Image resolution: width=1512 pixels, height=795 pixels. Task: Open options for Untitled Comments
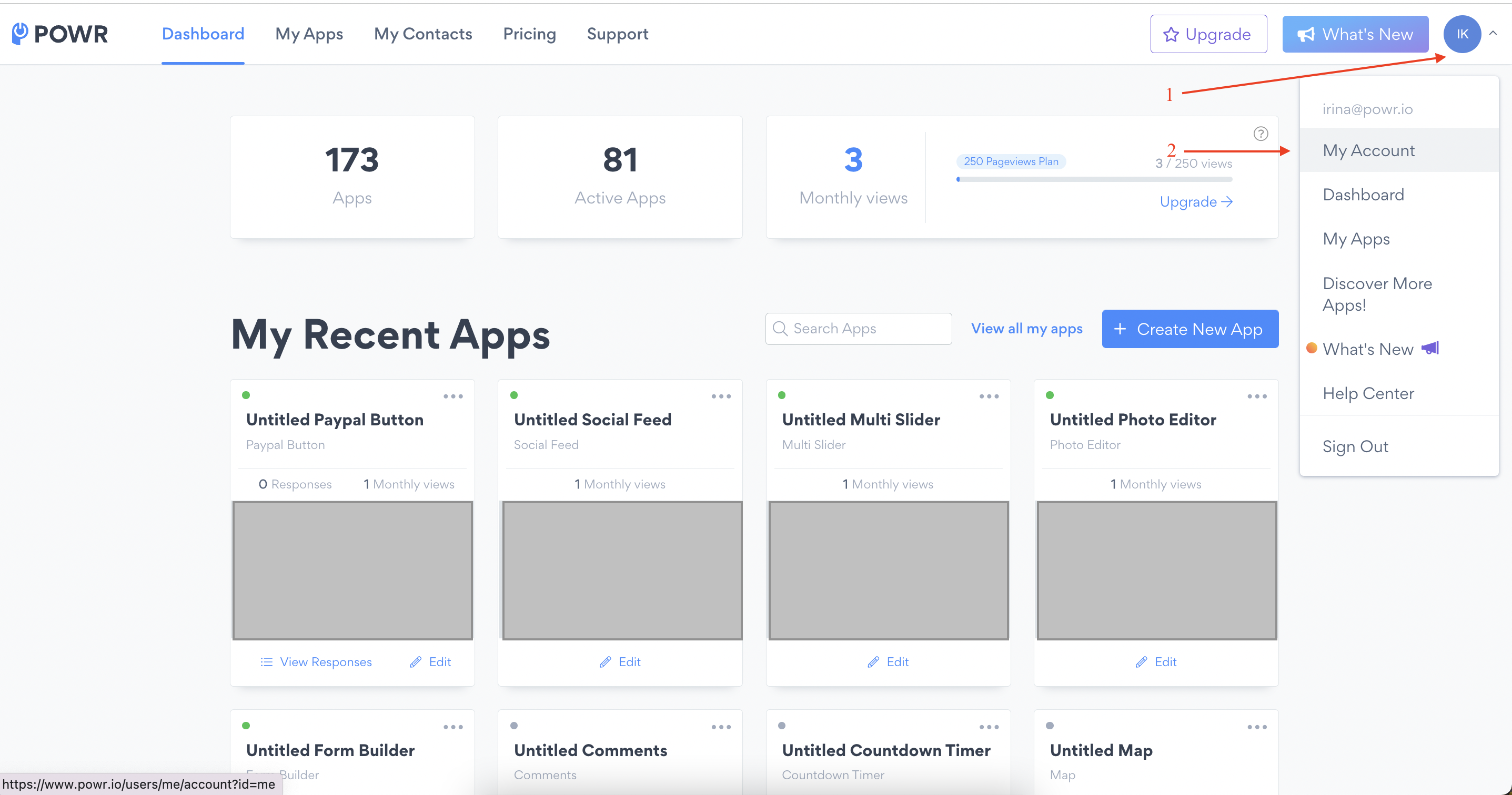point(721,727)
